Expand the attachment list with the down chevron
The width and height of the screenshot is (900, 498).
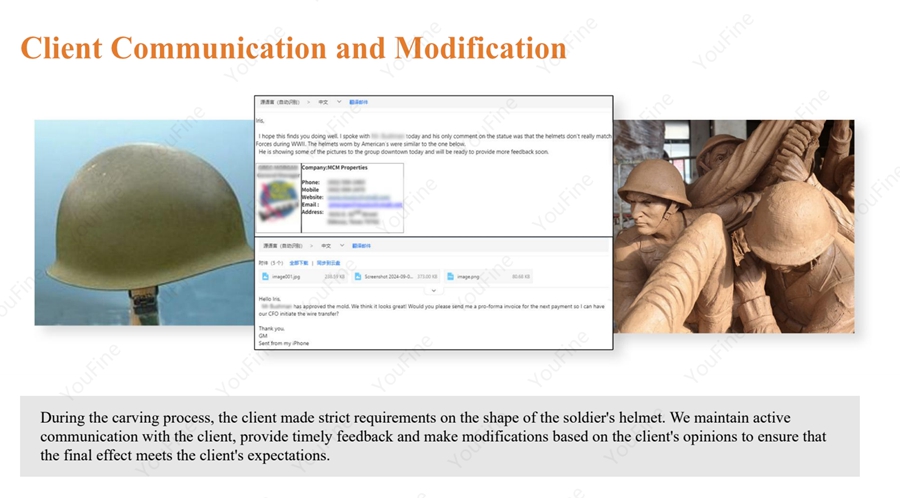(x=433, y=290)
